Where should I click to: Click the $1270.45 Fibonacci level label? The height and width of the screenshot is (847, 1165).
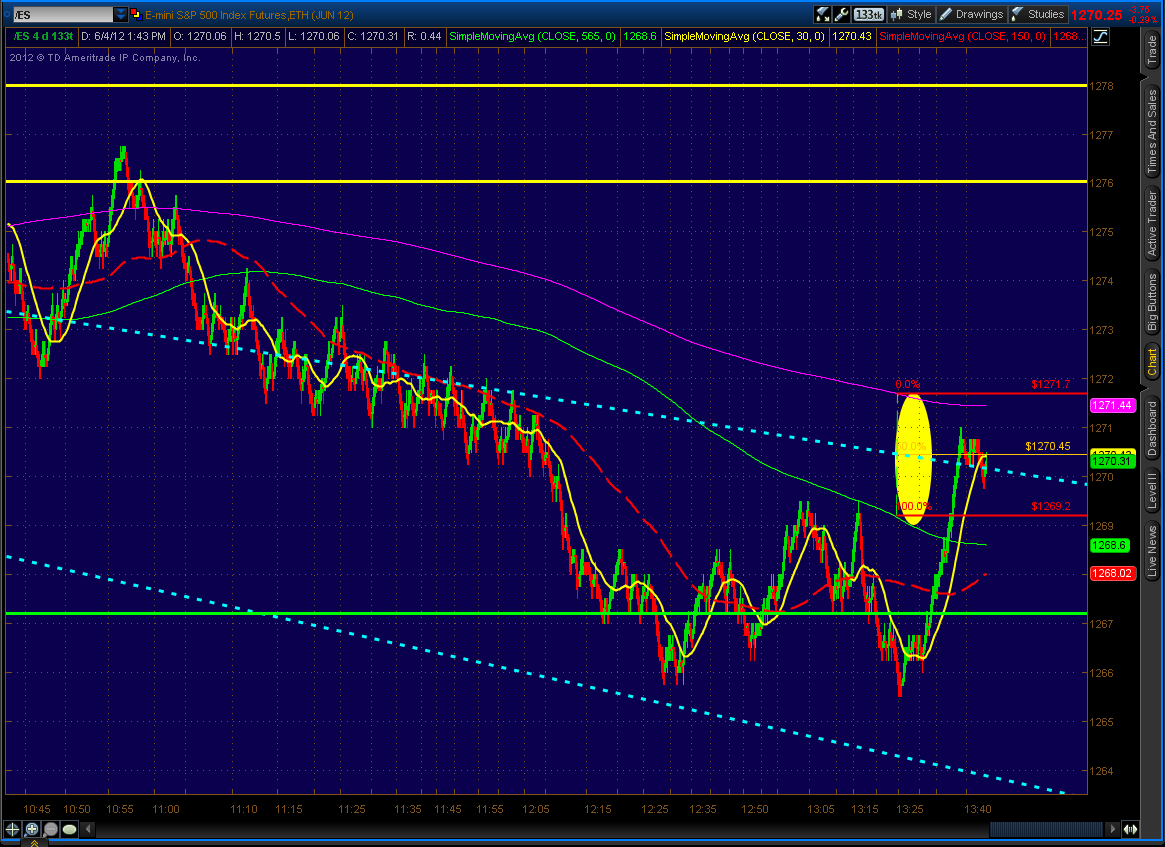(1048, 446)
